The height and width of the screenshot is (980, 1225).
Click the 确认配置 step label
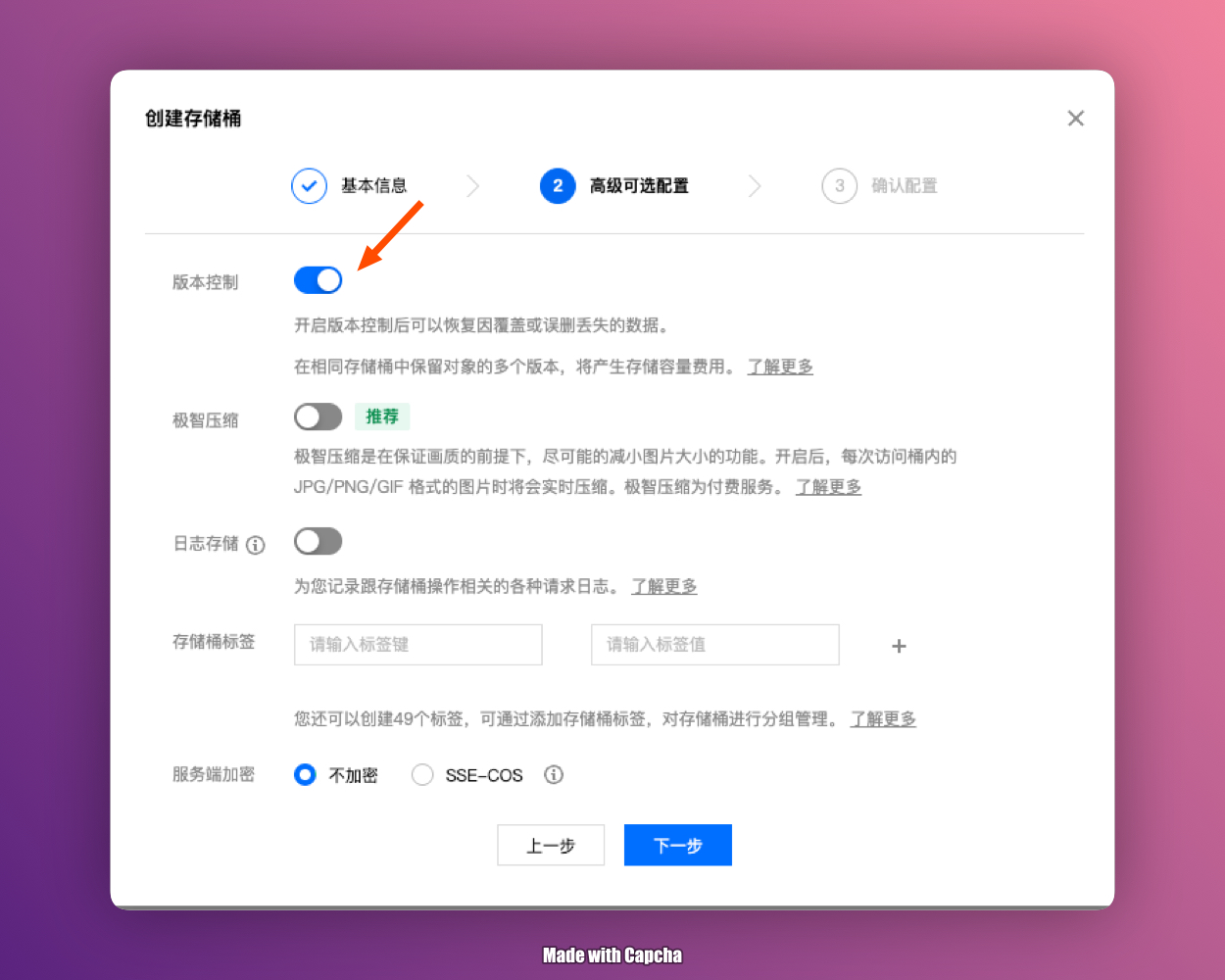pos(904,185)
